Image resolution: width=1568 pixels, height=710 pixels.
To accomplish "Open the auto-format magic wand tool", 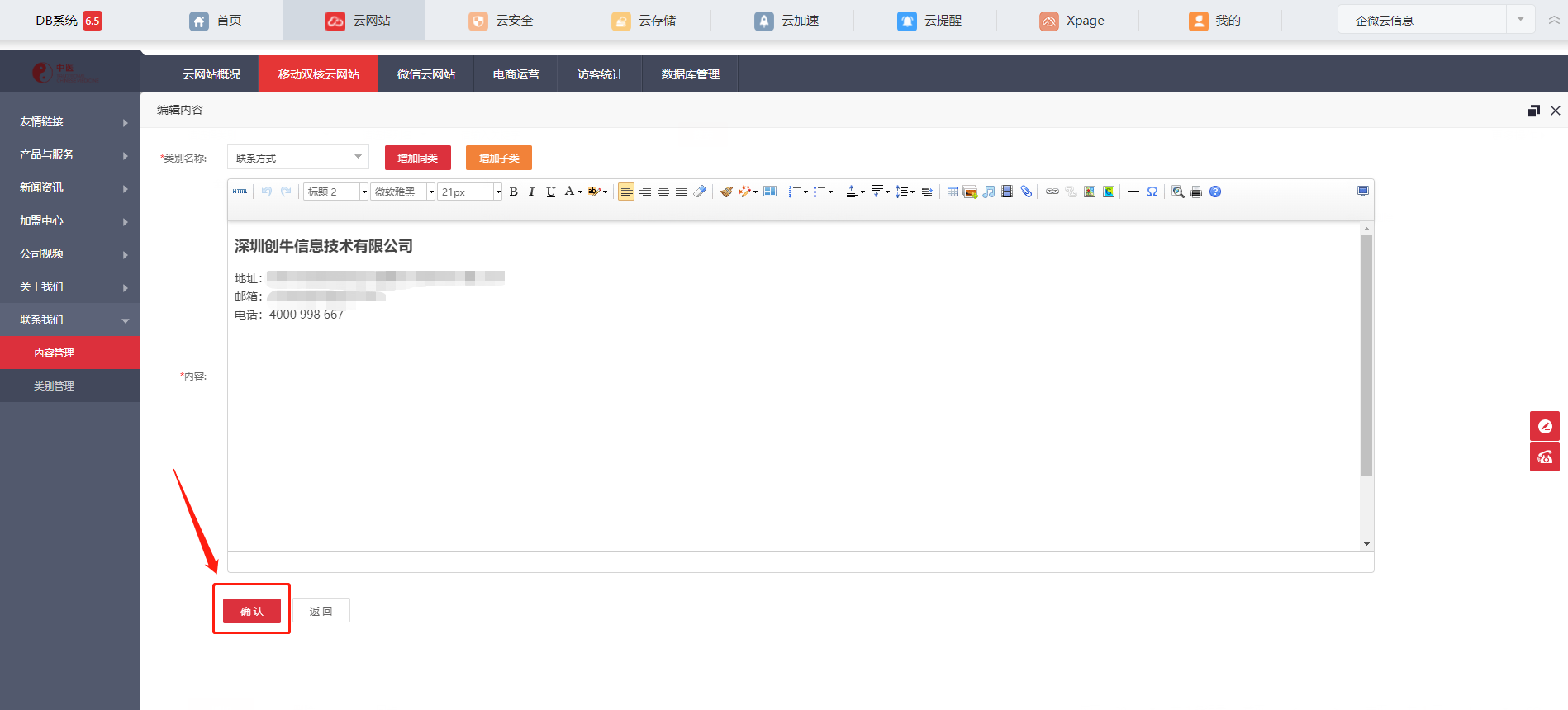I will [x=748, y=192].
